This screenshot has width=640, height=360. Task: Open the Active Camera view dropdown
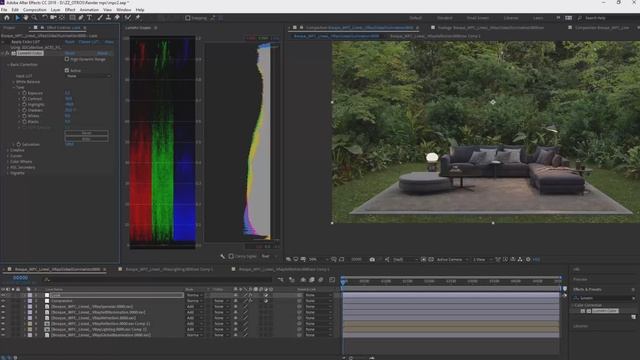452,260
